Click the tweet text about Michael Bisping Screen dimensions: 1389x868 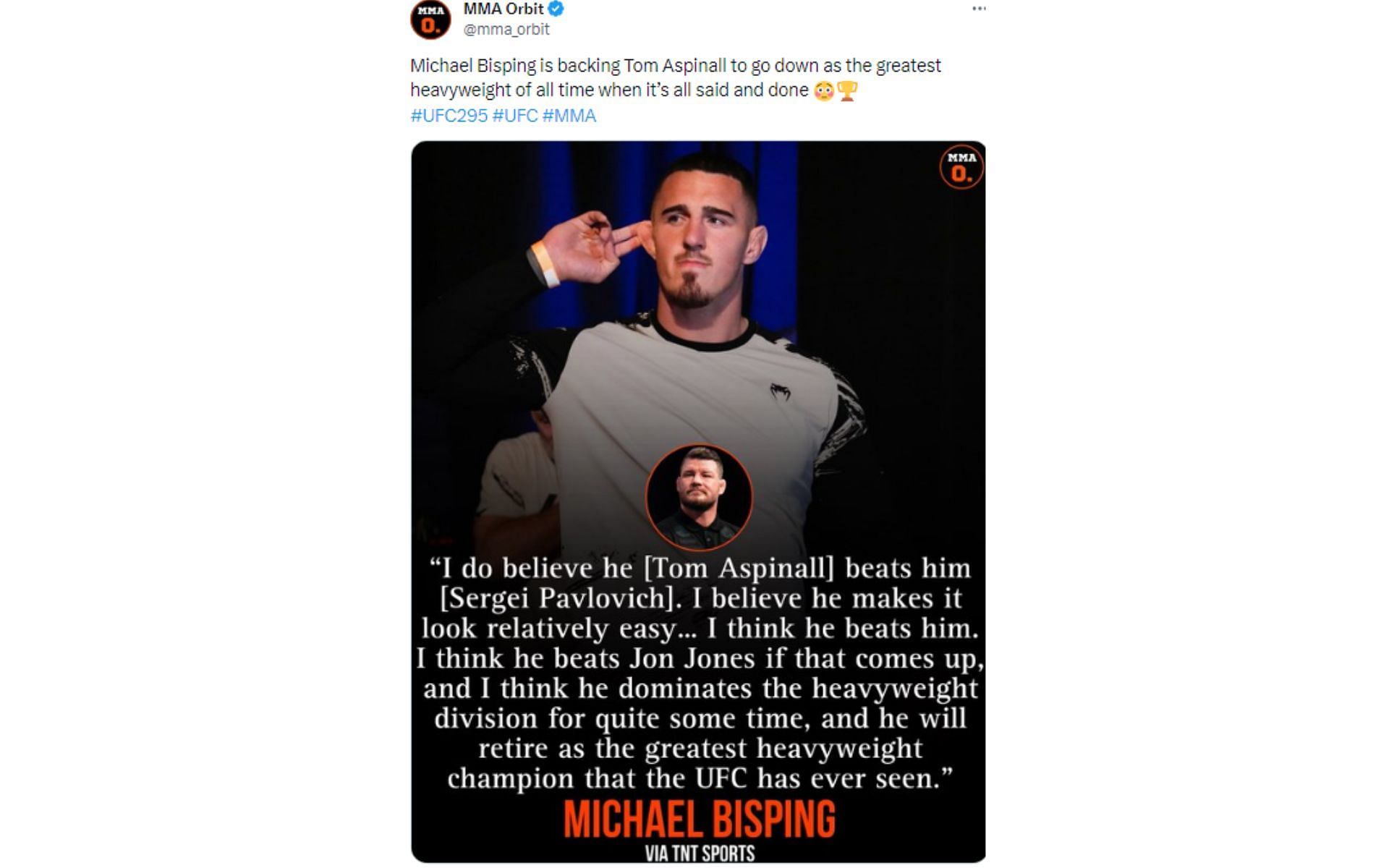[676, 77]
